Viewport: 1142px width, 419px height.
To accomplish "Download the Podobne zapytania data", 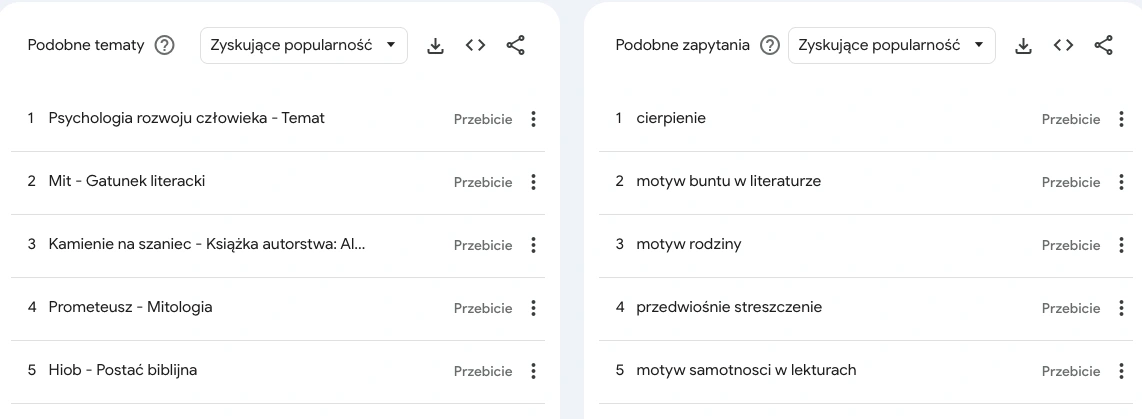I will pyautogui.click(x=1023, y=46).
